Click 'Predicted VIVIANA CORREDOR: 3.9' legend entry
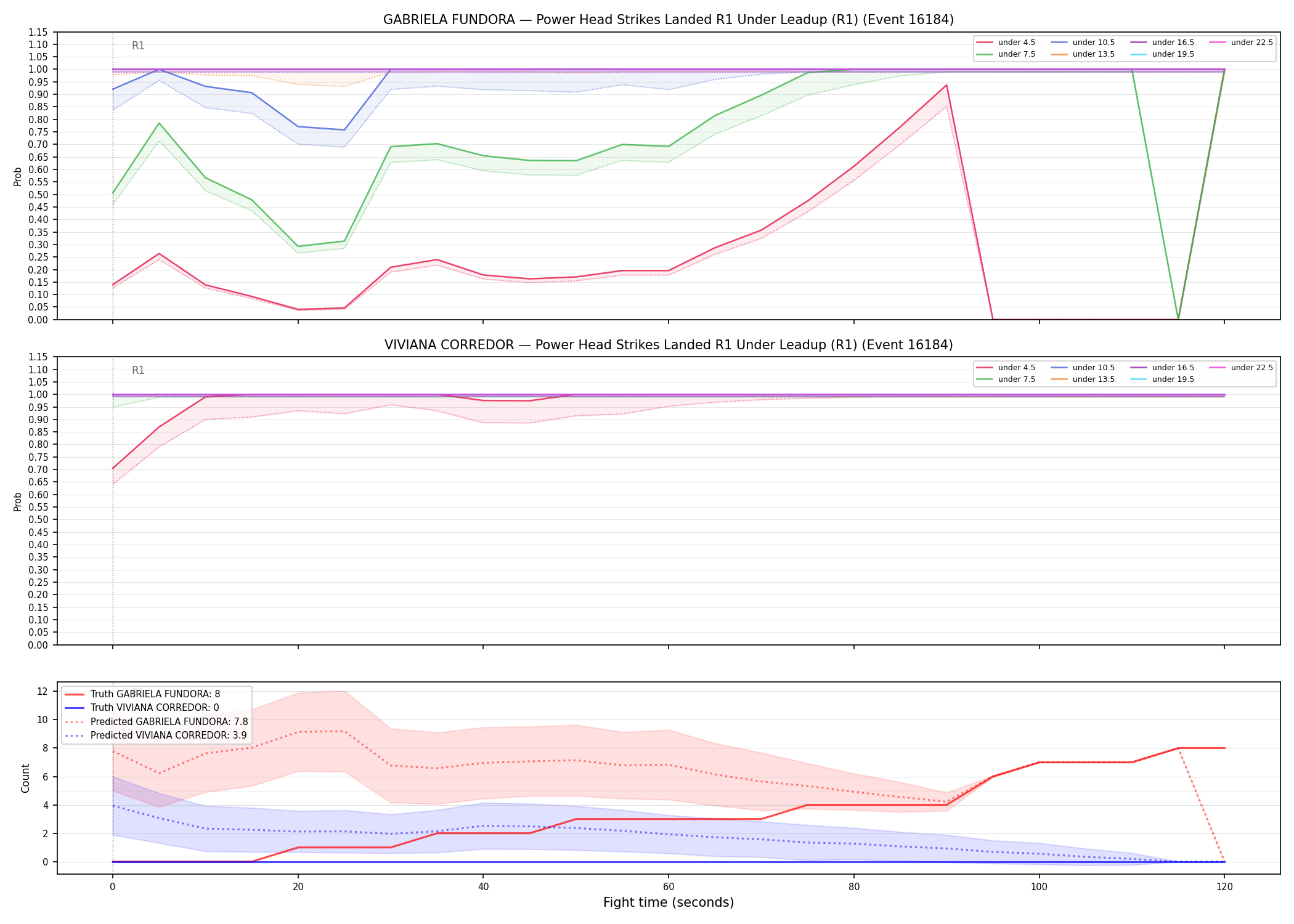 pos(155,736)
